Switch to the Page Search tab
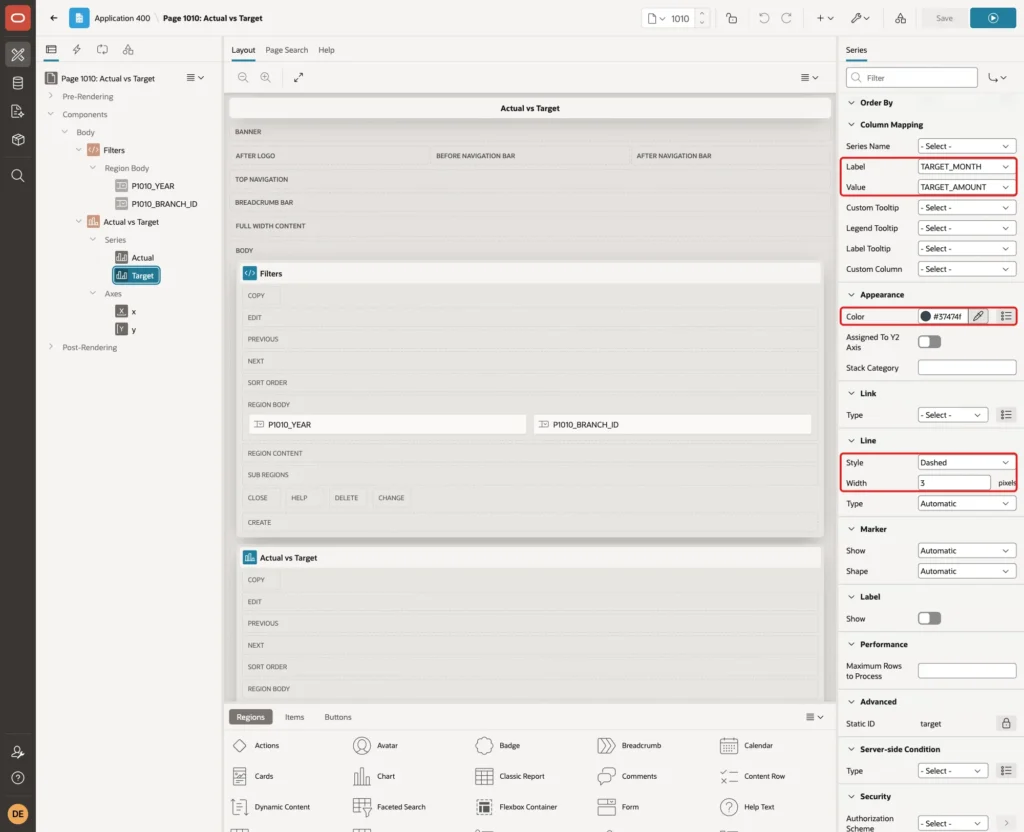 click(286, 50)
